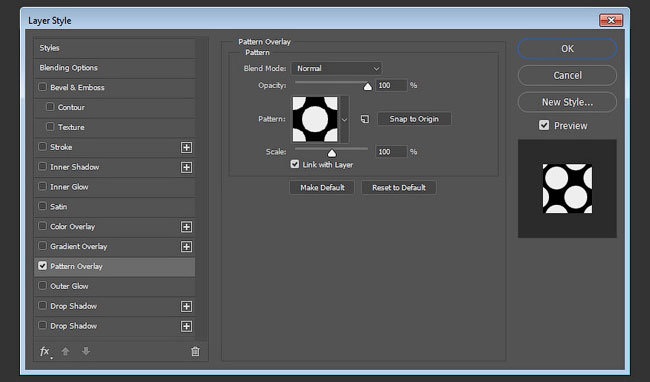Click the effects list vertical scrollbar

tap(202, 189)
